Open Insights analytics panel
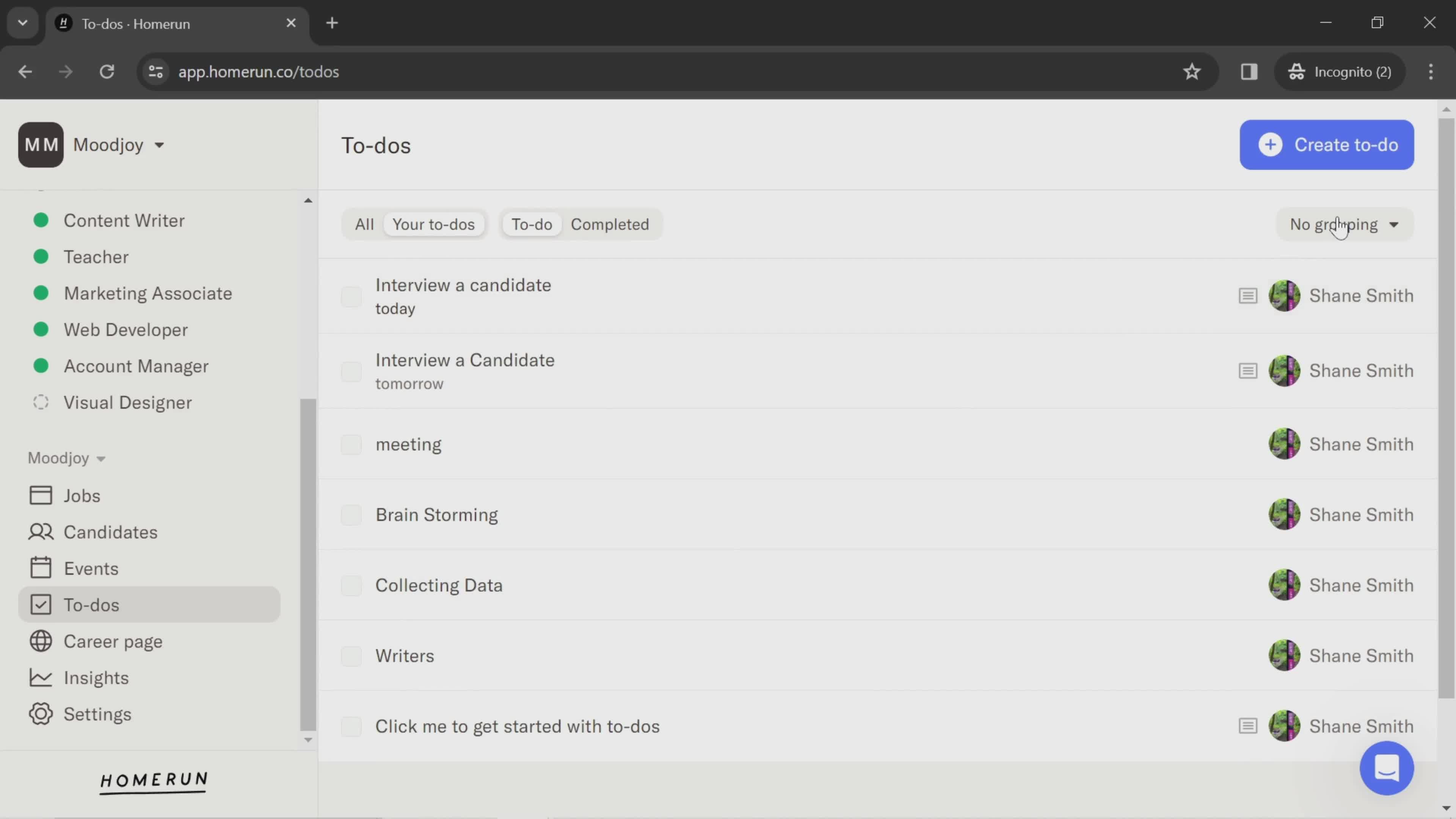 [x=96, y=678]
